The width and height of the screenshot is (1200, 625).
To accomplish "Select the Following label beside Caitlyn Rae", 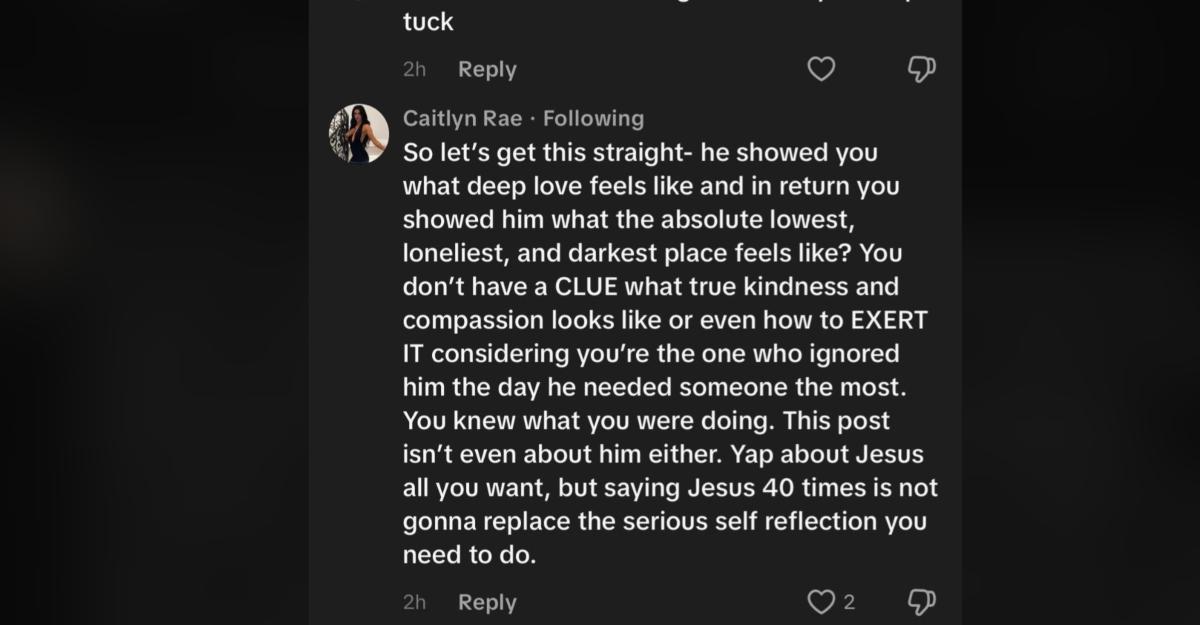I will [x=592, y=118].
